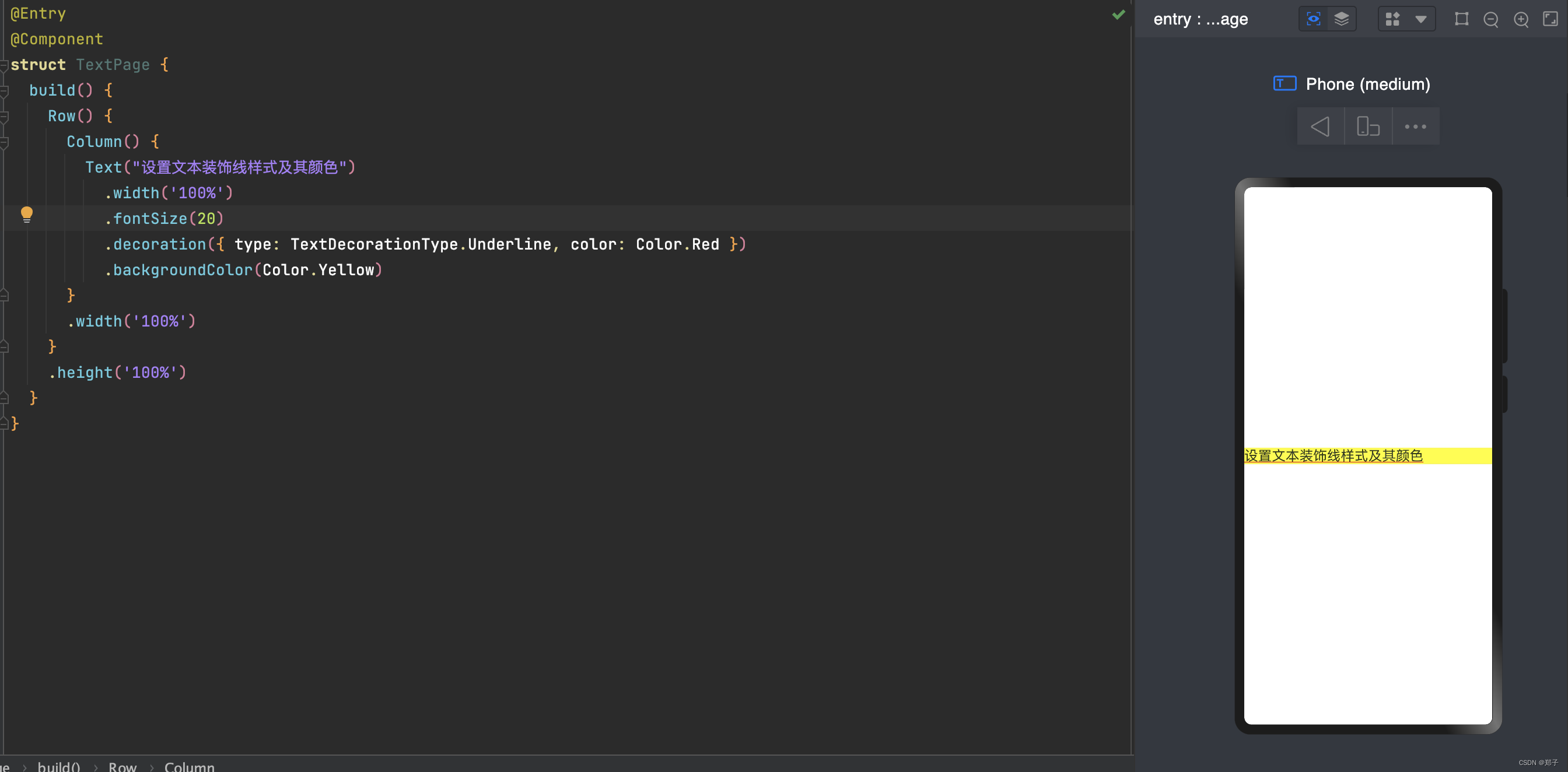Click the fit-to-frame crop icon
The image size is (1568, 772).
tap(1461, 19)
